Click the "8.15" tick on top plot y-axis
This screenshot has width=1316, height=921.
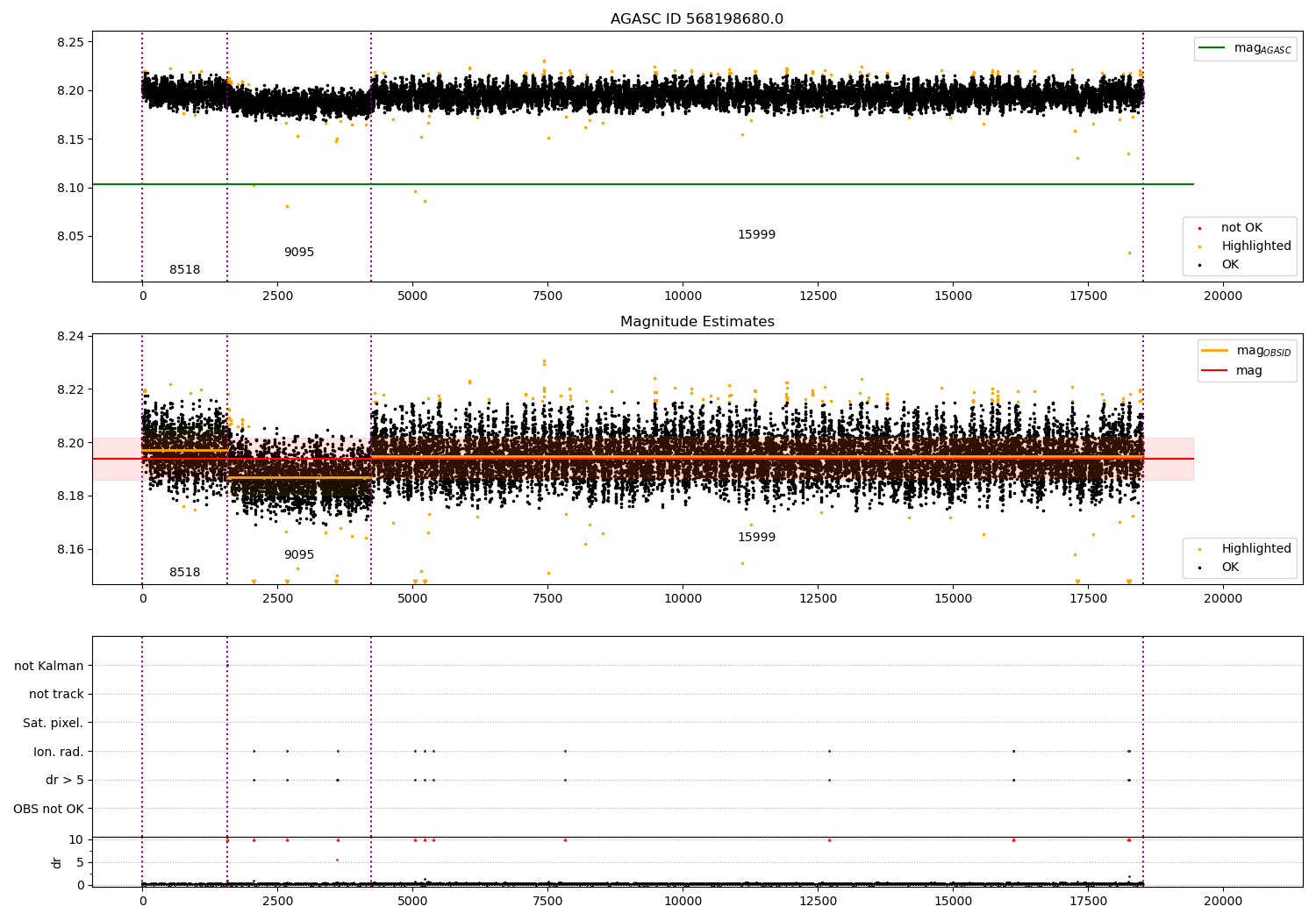pos(69,139)
